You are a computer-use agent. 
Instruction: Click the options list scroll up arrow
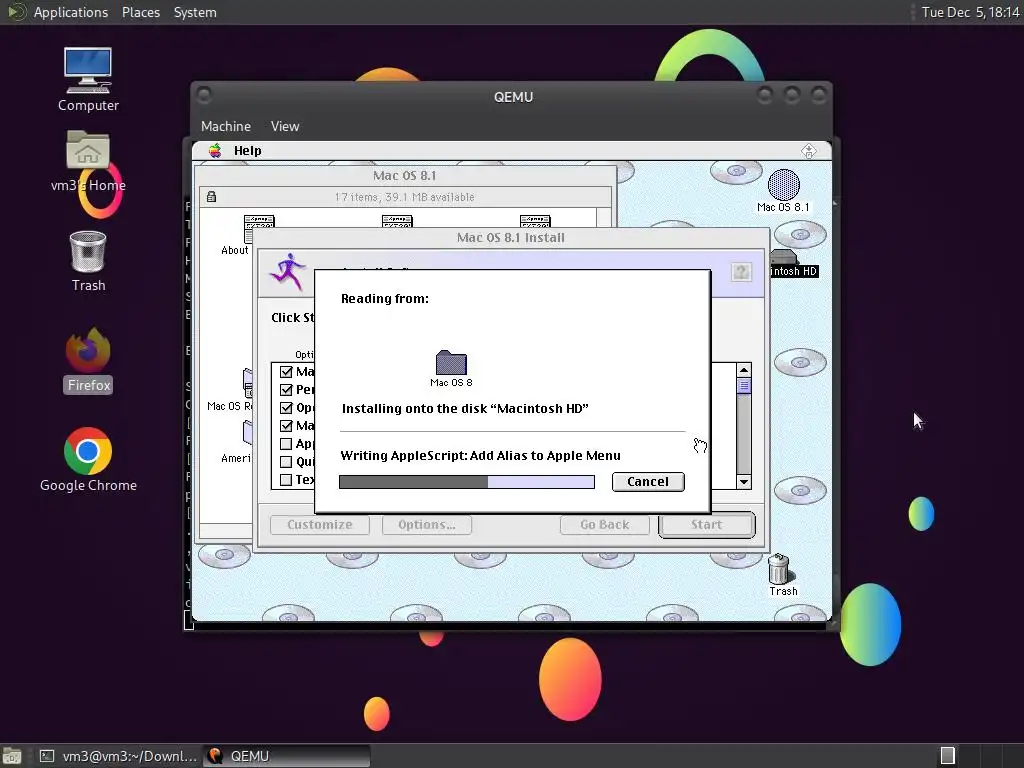pos(744,370)
